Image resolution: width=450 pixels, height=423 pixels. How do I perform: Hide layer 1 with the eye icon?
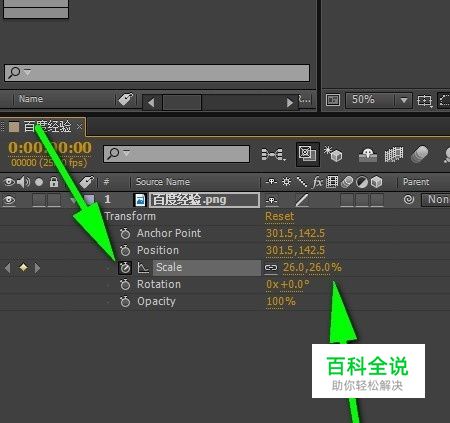[9, 200]
